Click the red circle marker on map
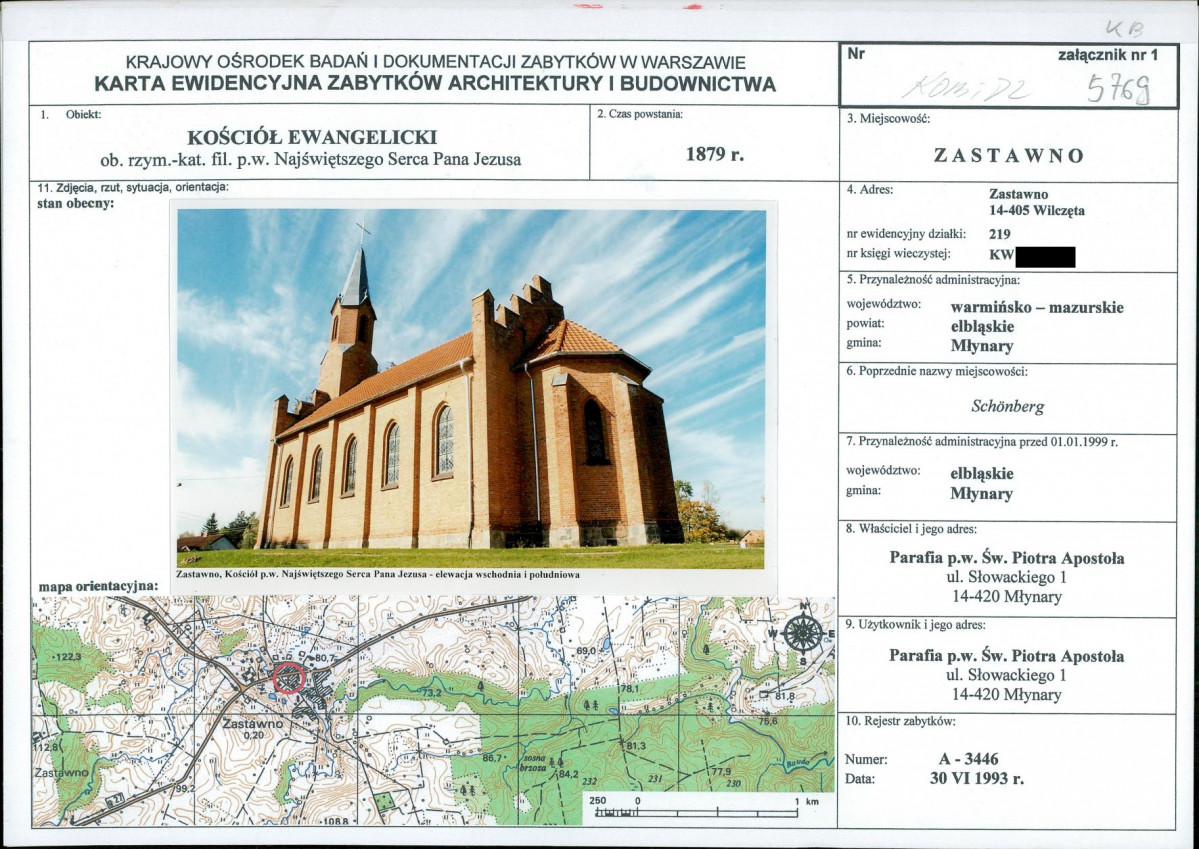The width and height of the screenshot is (1199, 849). pyautogui.click(x=289, y=678)
